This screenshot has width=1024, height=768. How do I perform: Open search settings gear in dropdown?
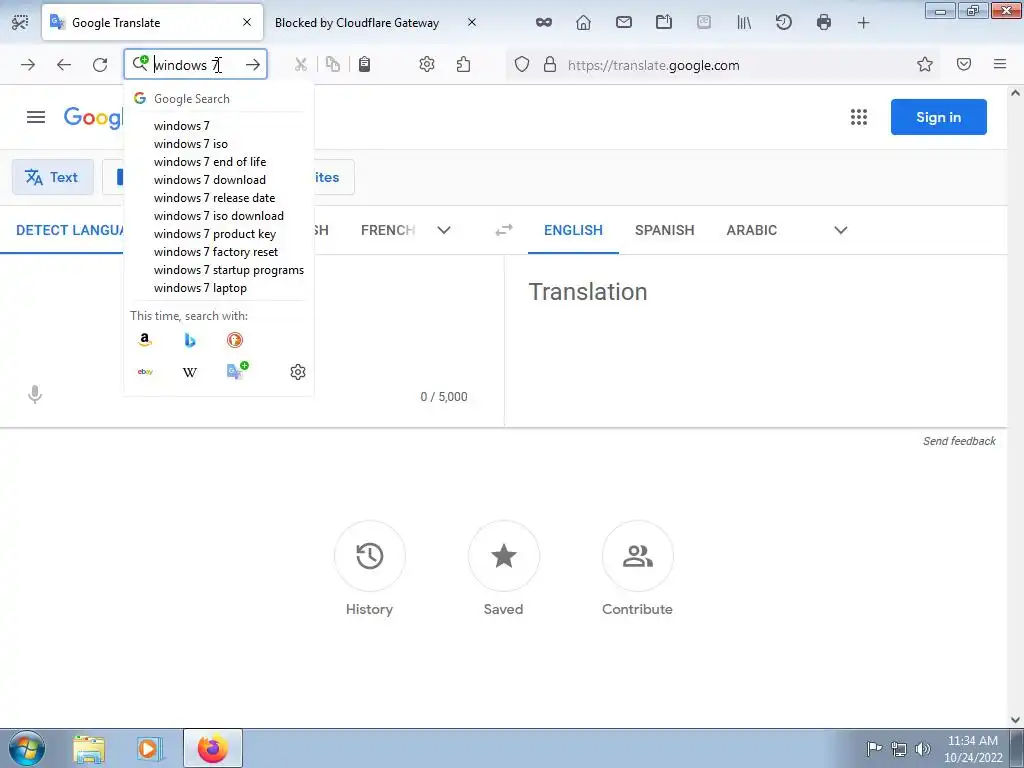298,372
